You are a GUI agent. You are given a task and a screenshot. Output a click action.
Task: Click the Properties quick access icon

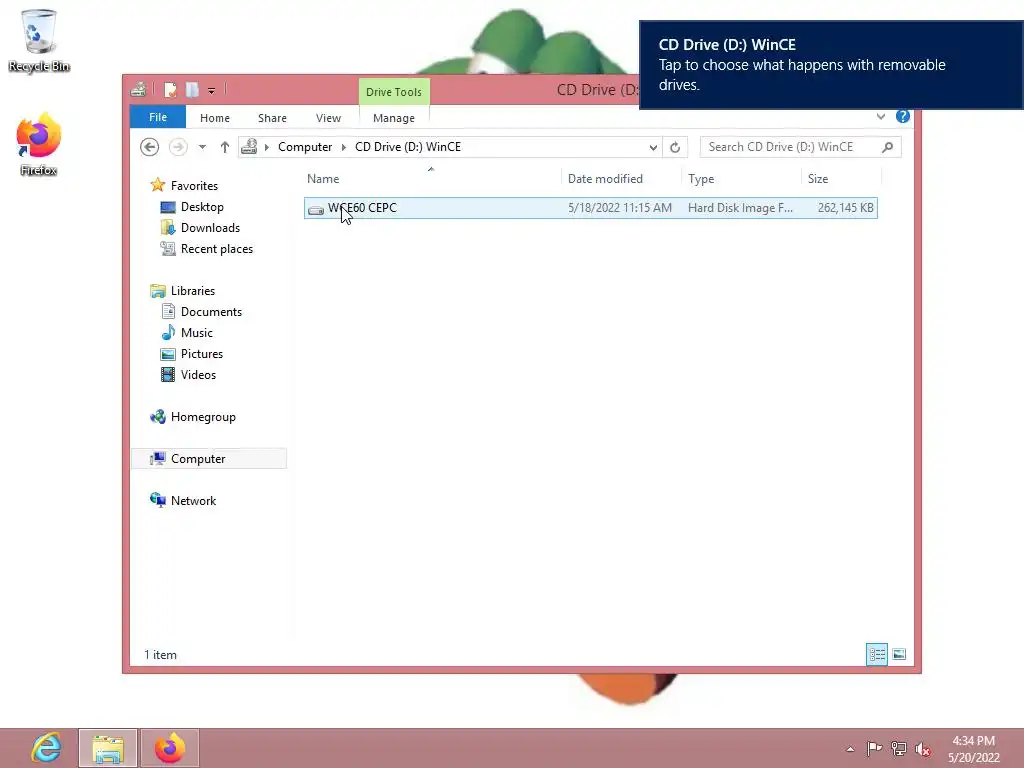tap(170, 90)
